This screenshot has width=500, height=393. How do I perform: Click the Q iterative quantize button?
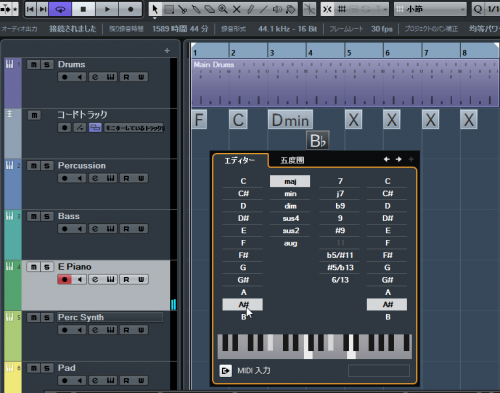coord(478,9)
